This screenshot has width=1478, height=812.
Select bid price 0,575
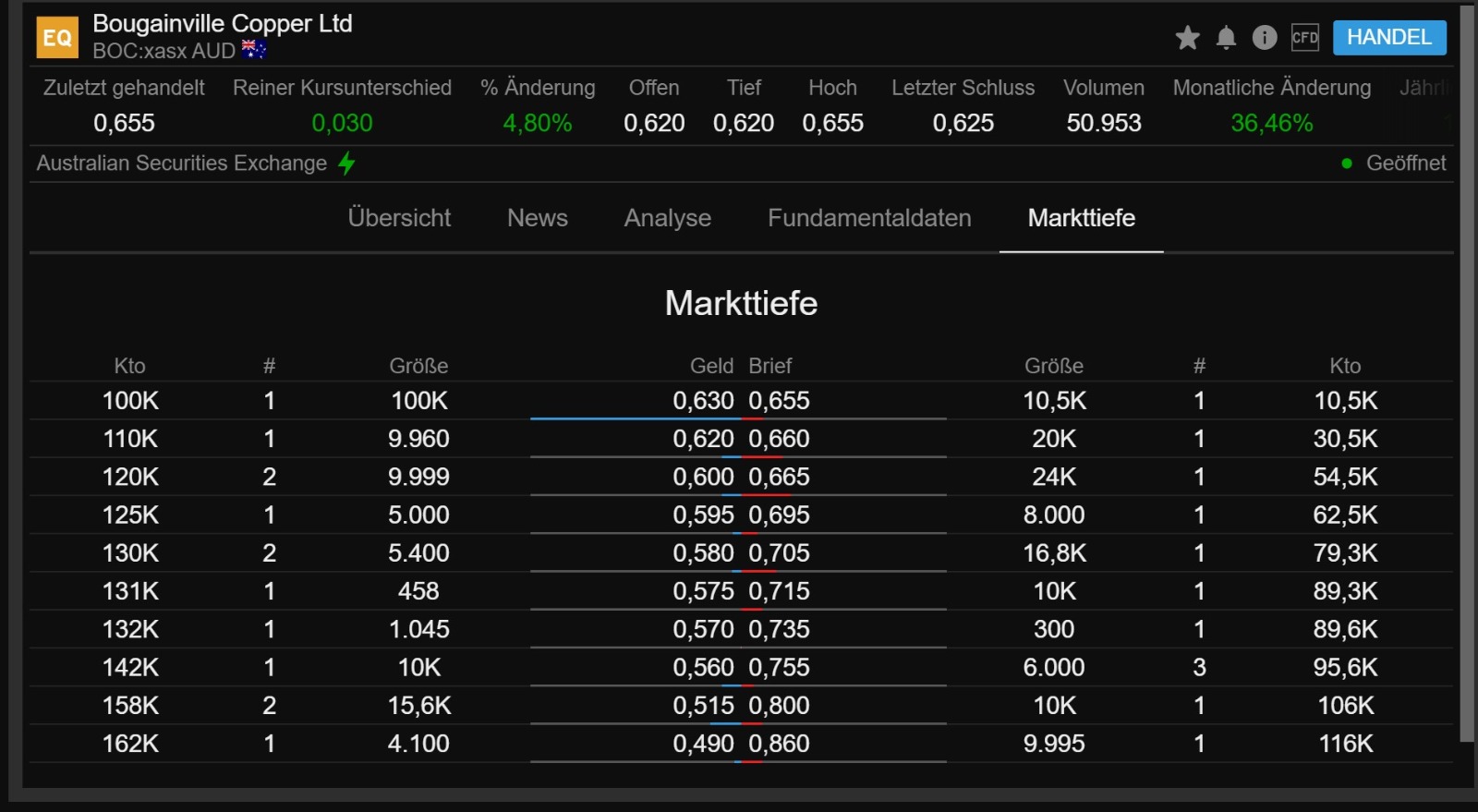tap(703, 591)
